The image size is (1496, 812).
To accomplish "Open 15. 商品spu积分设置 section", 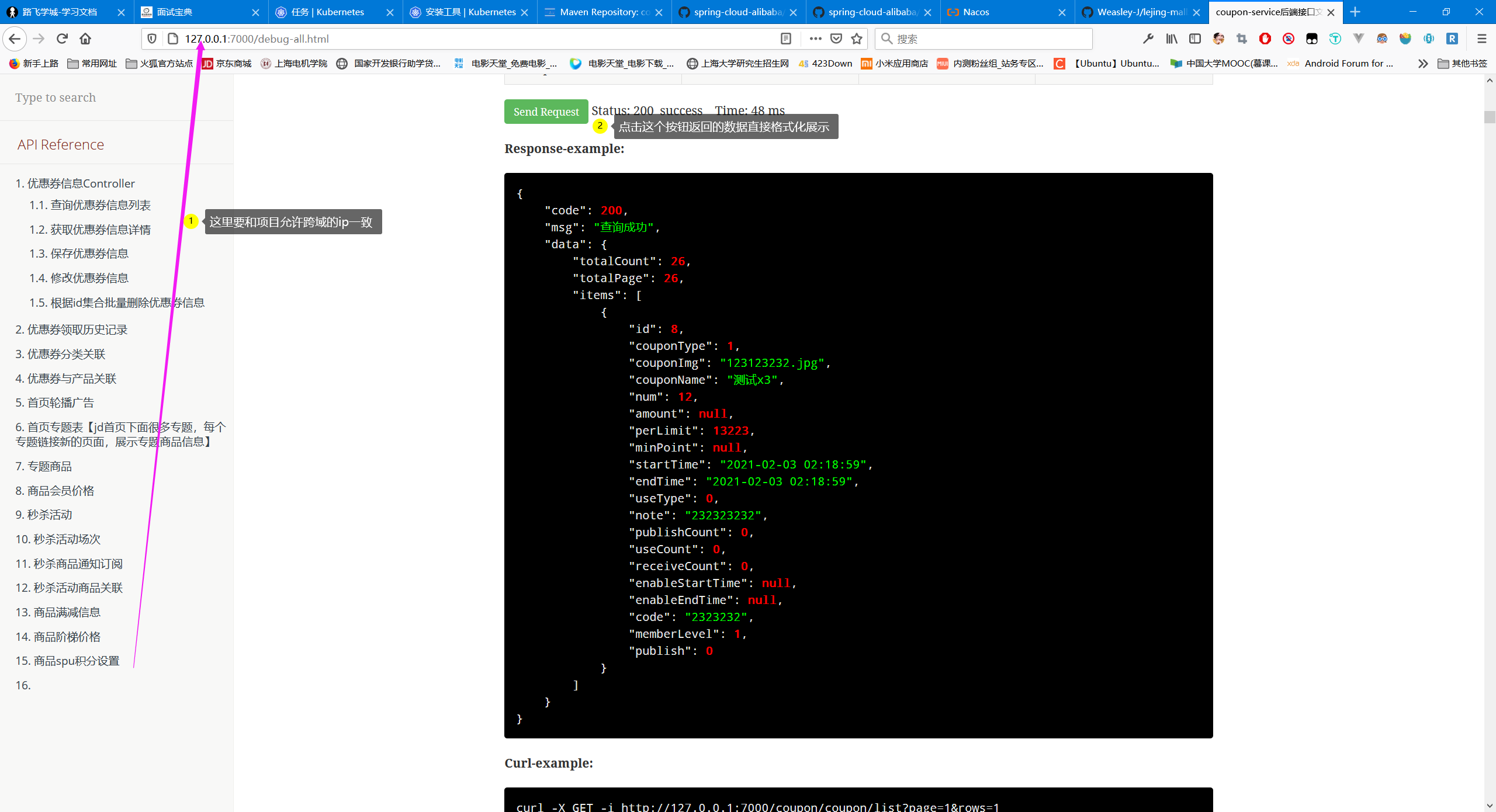I will (67, 661).
